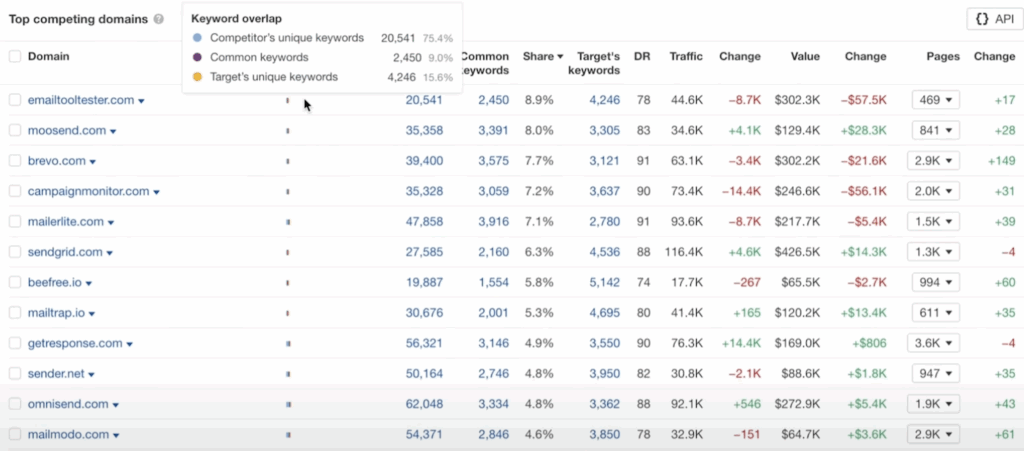Sort the table by Share column
Viewport: 1024px width, 451px height.
pyautogui.click(x=543, y=57)
